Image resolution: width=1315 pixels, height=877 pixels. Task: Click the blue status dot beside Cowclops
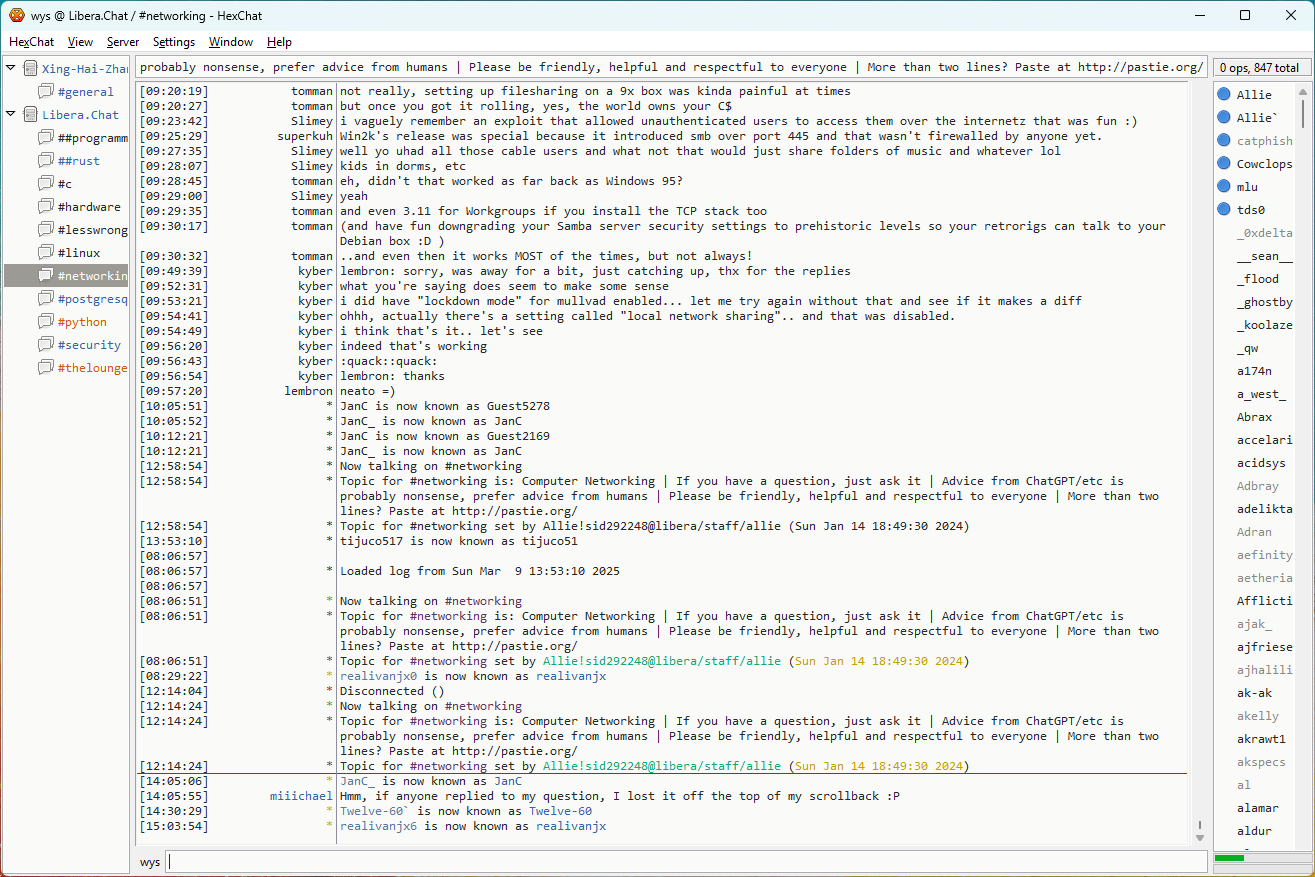[1223, 164]
